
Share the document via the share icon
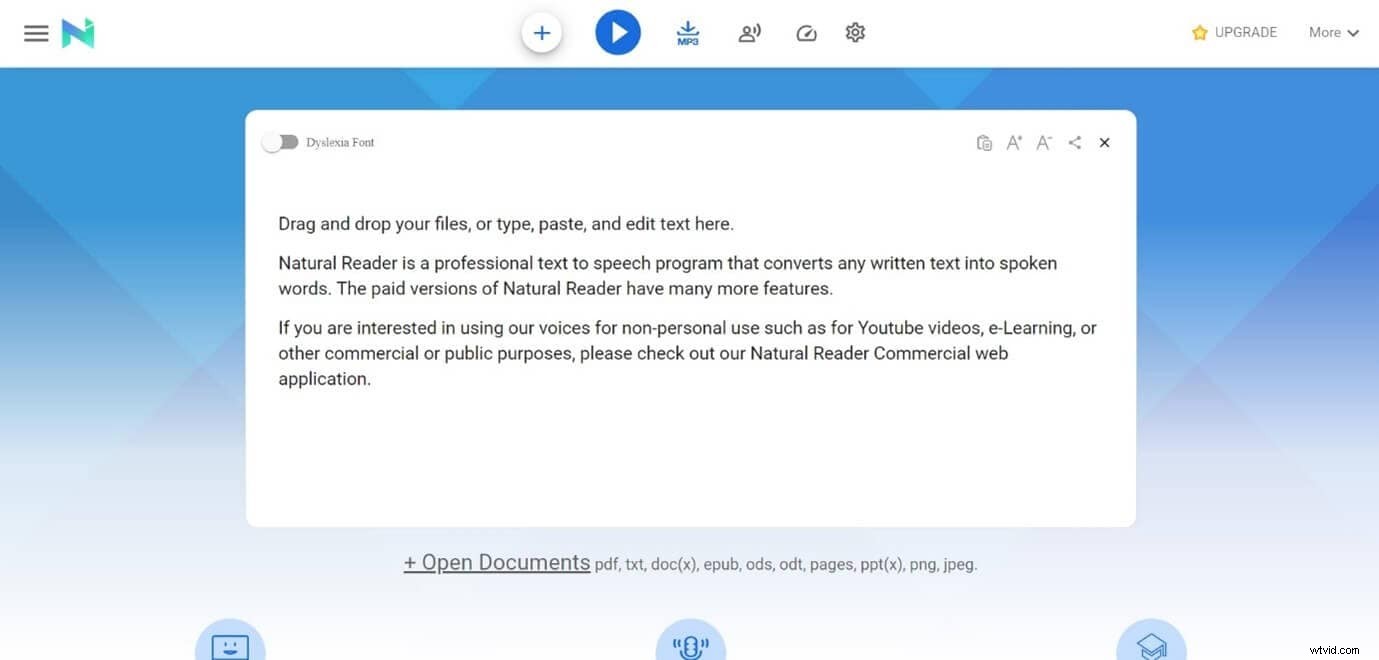[1074, 142]
